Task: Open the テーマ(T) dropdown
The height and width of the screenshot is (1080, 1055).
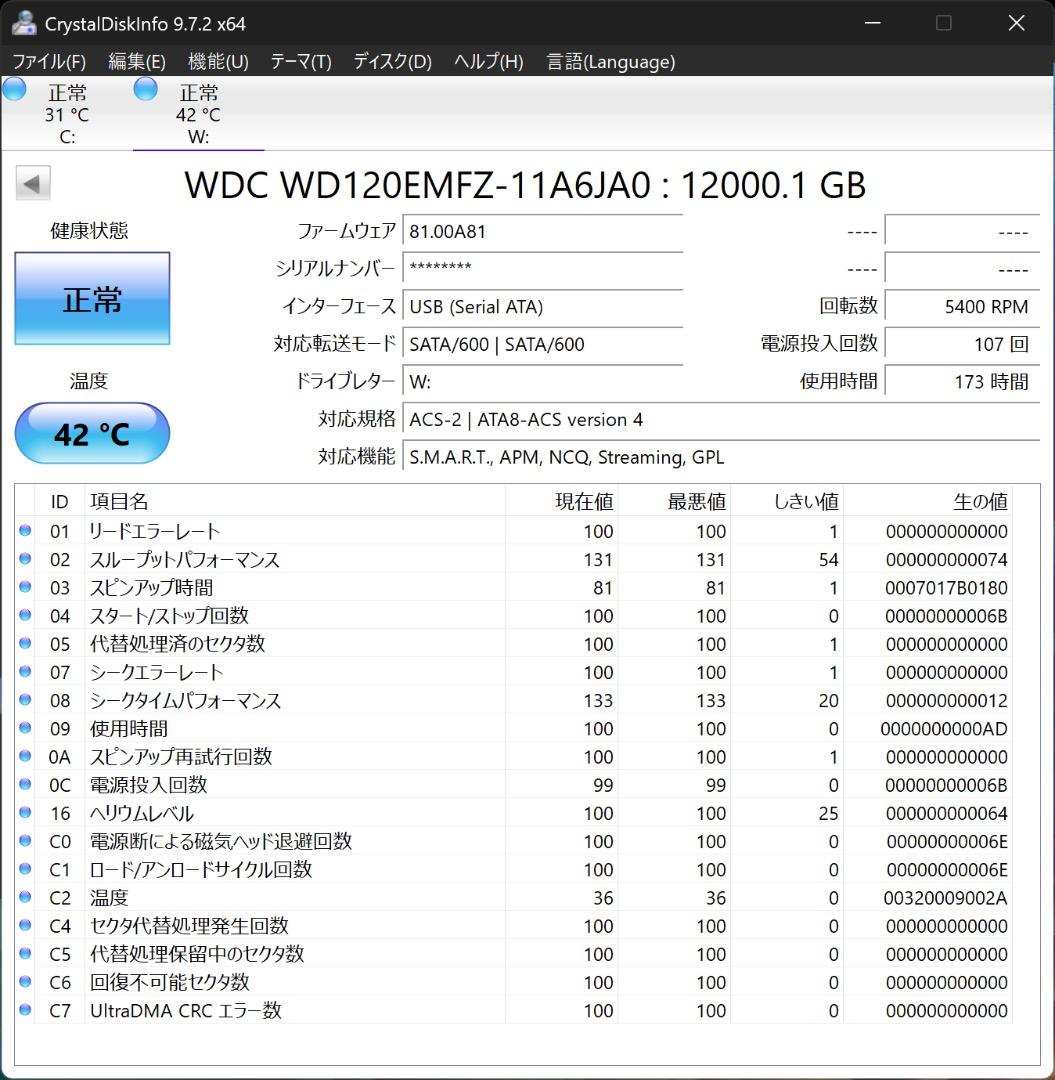Action: coord(299,62)
